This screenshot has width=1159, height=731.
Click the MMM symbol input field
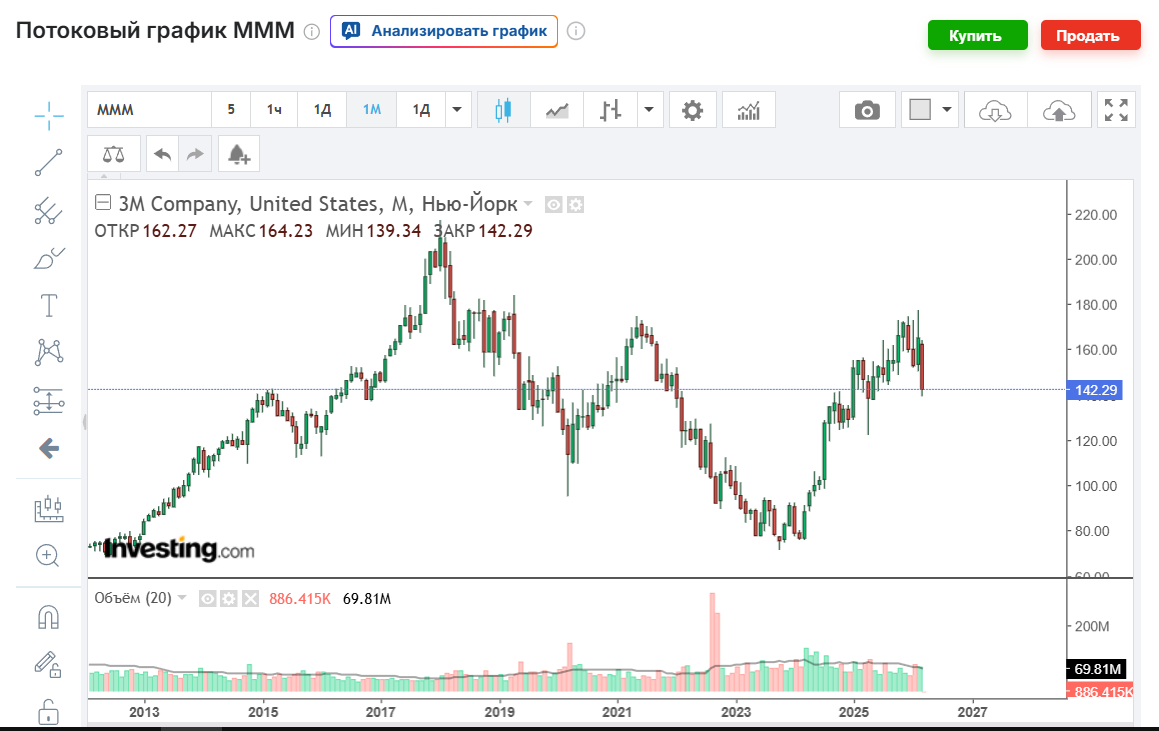point(148,109)
